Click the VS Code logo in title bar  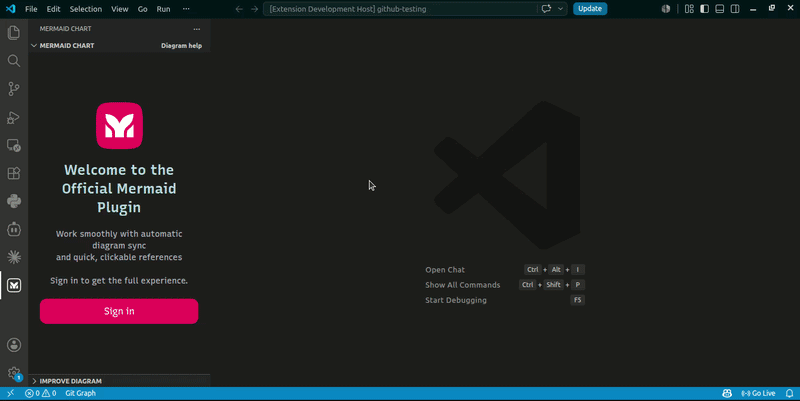(11, 9)
